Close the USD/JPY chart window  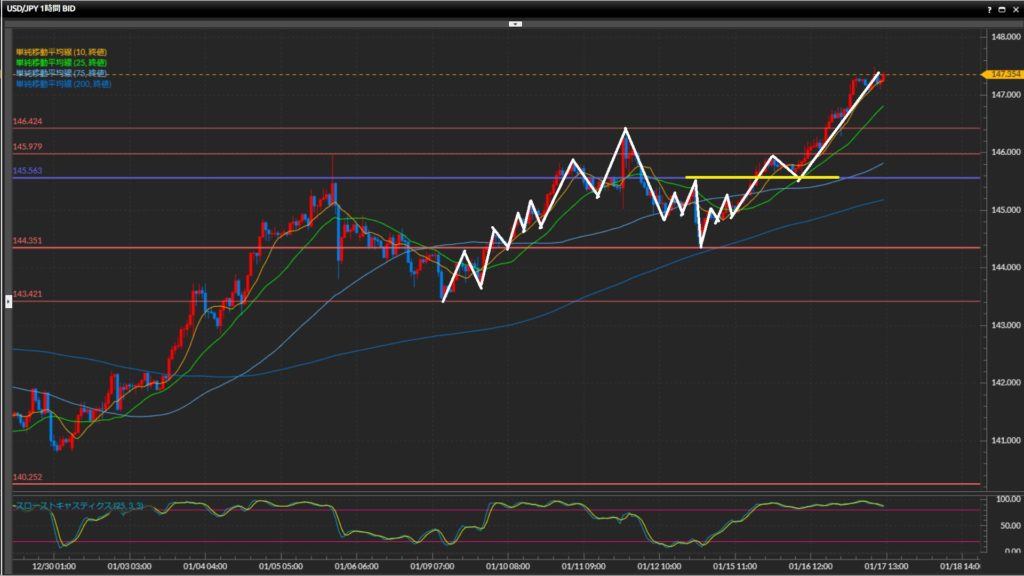coord(1015,8)
